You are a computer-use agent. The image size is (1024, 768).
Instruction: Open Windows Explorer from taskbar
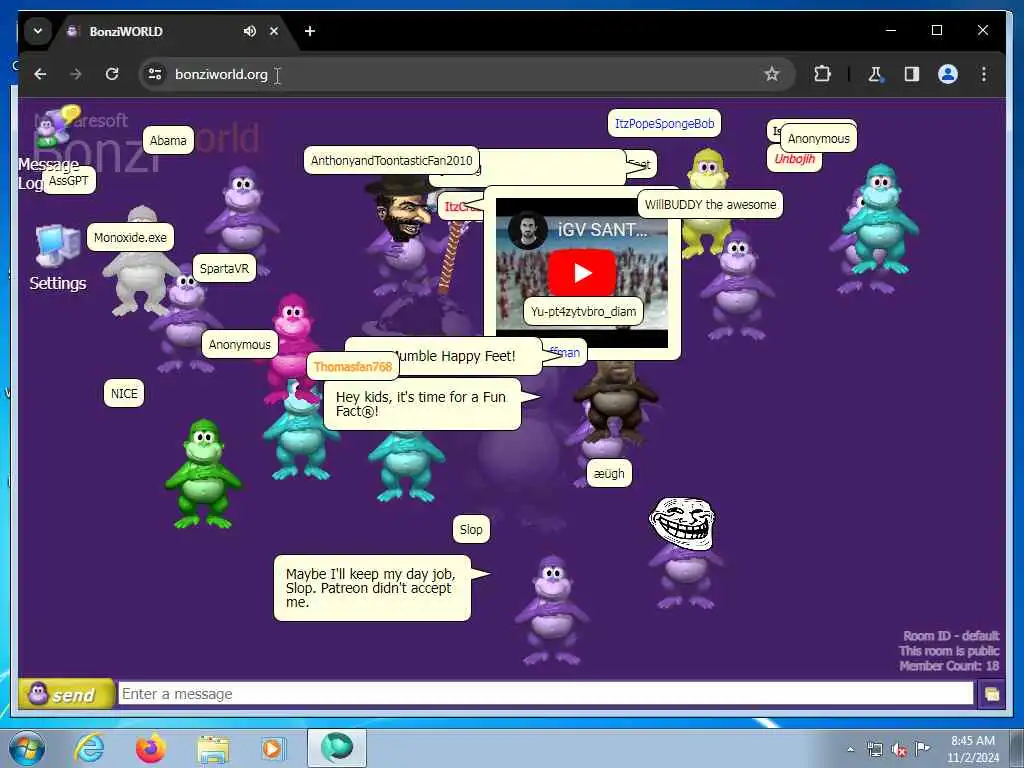213,748
